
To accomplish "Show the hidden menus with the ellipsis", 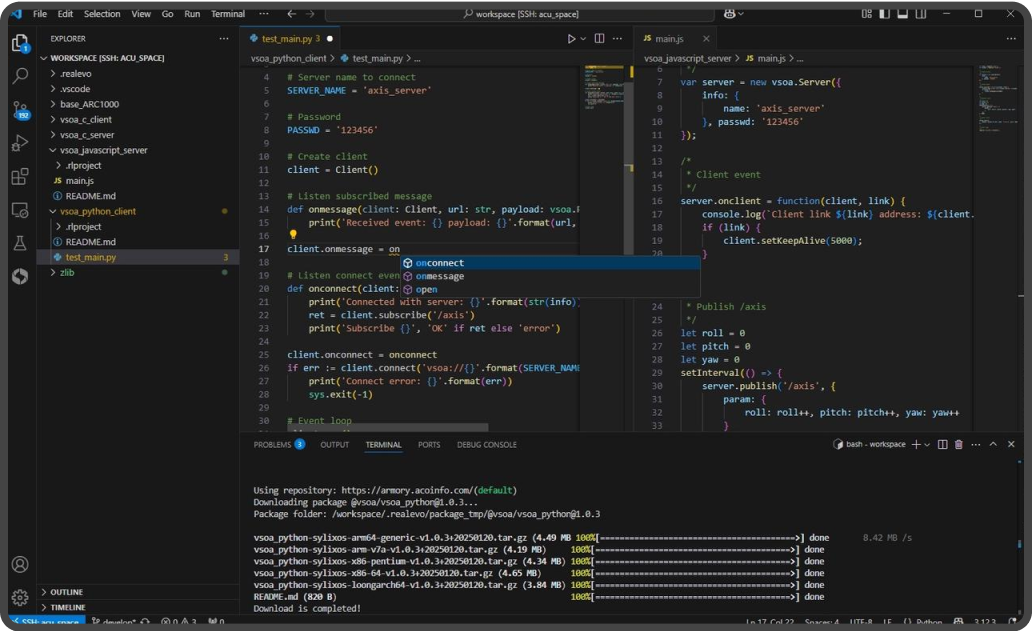I will 264,14.
